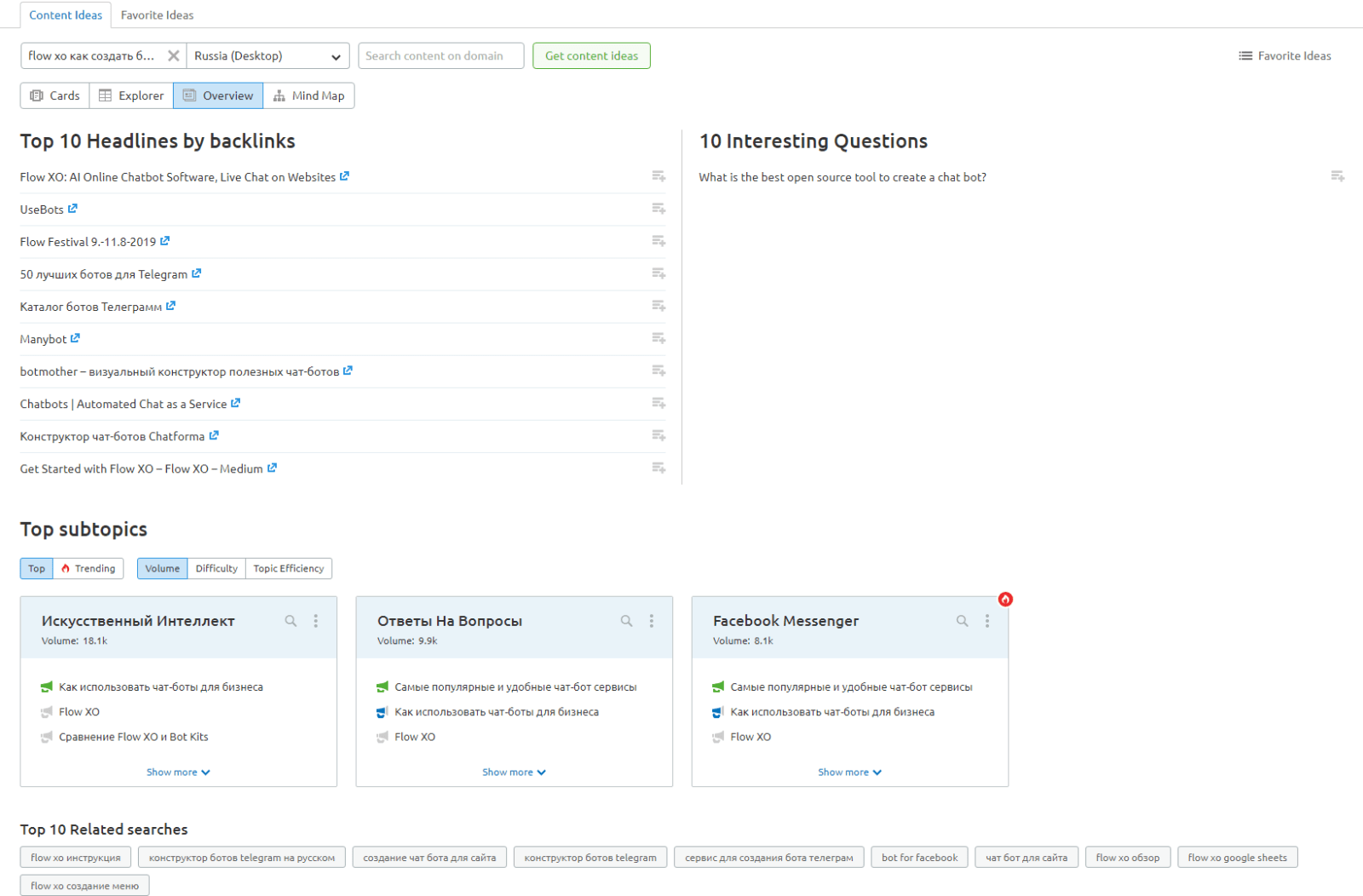Add 'Flow XO: AI Online Chatbot Software' headline to favorites
Image resolution: width=1363 pixels, height=896 pixels.
658,176
